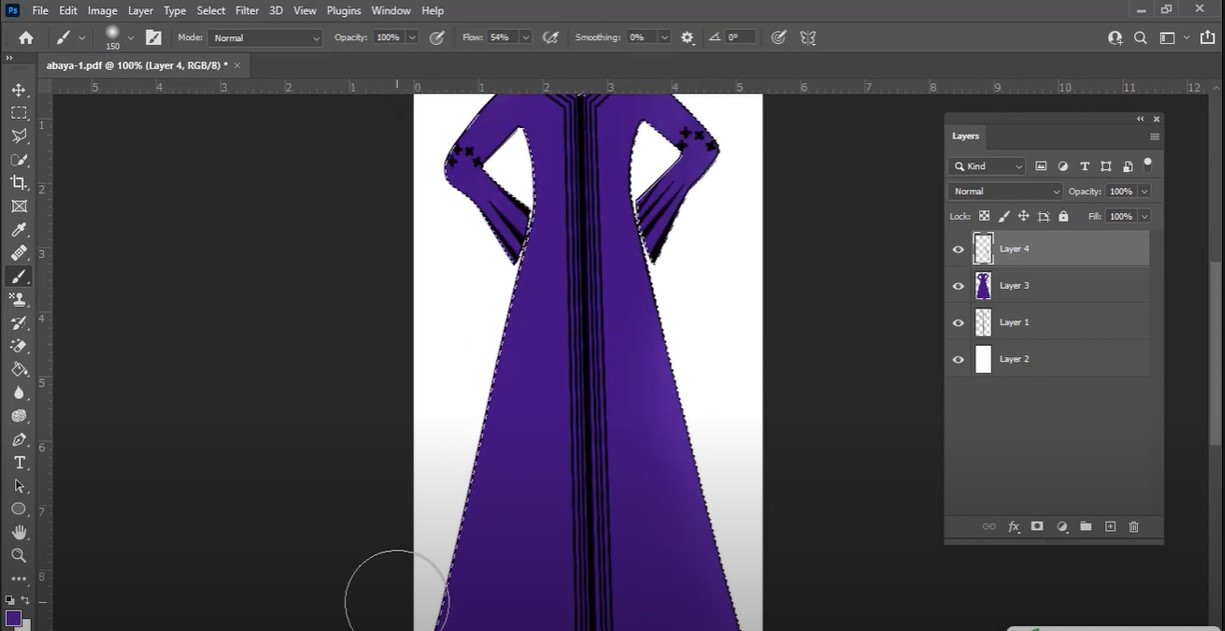
Task: Open brush settings gear icon
Action: pyautogui.click(x=687, y=38)
